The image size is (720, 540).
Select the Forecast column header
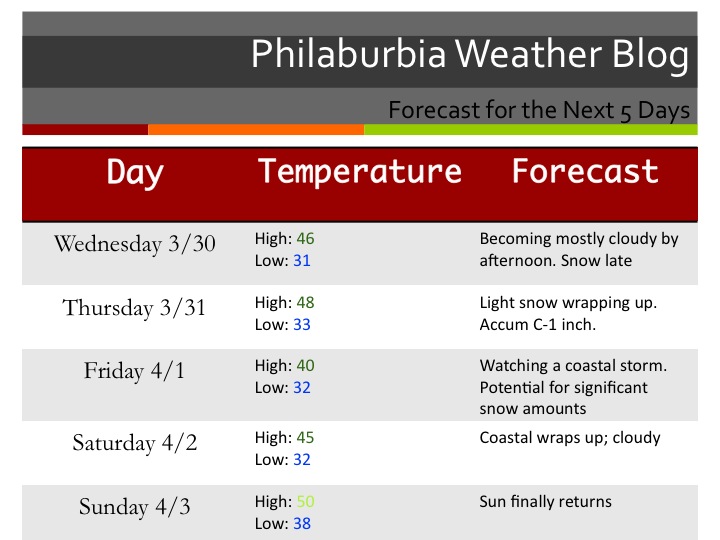(x=585, y=171)
